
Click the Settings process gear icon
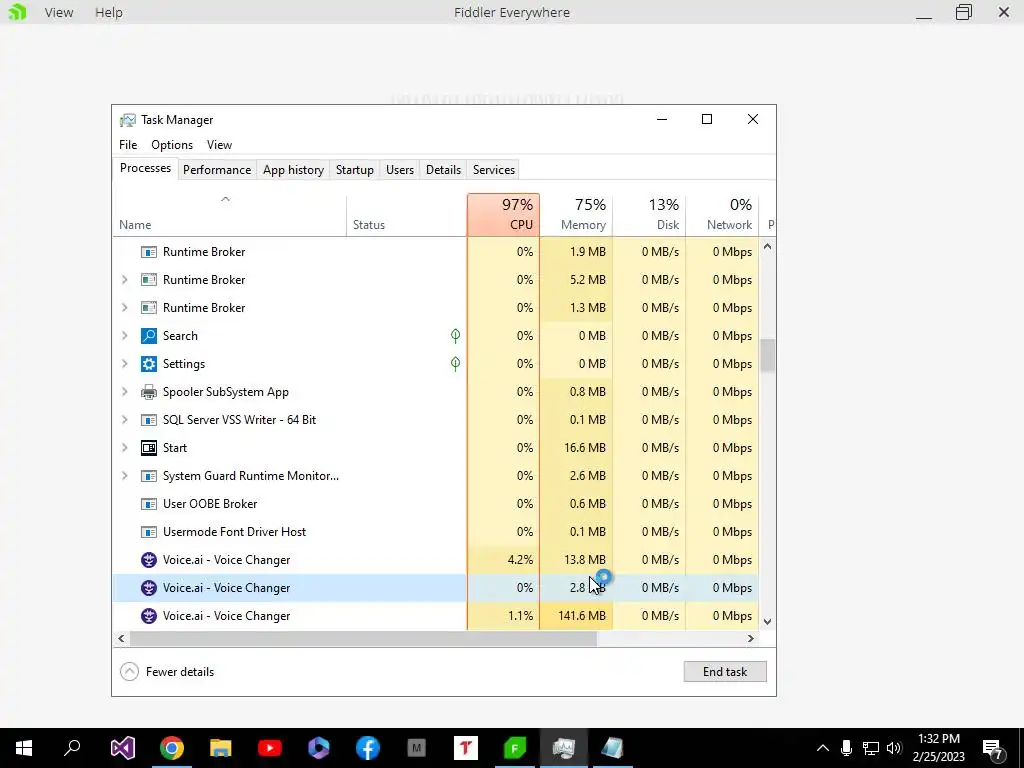click(149, 364)
